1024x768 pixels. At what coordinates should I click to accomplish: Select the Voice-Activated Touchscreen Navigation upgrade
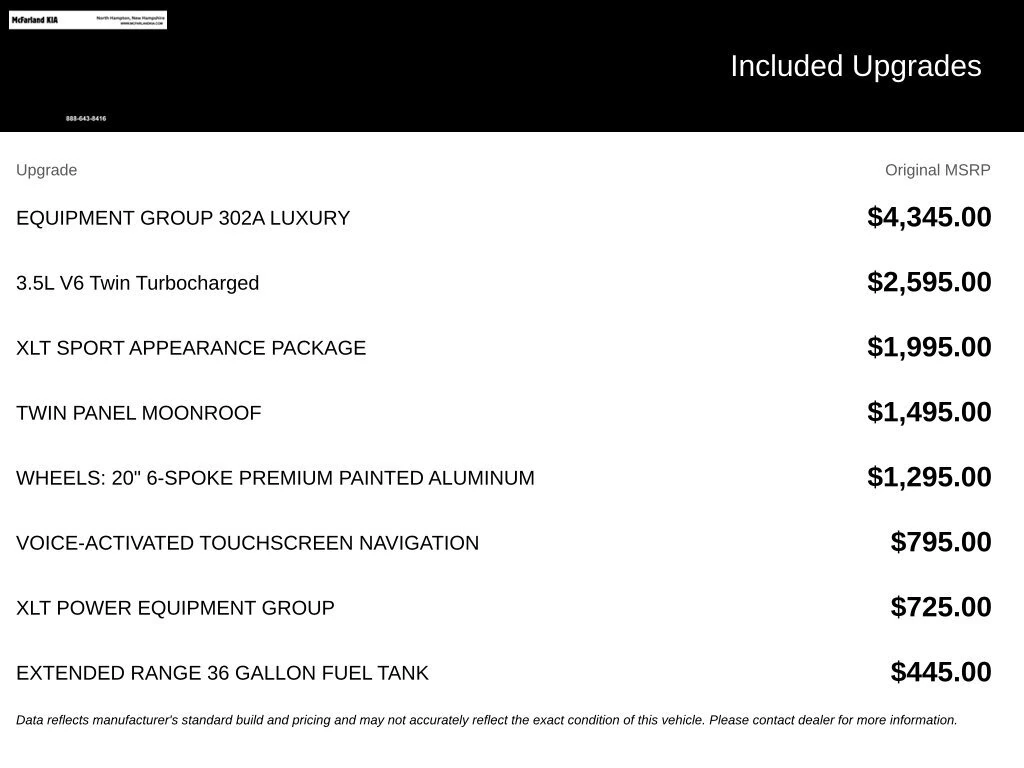point(248,543)
